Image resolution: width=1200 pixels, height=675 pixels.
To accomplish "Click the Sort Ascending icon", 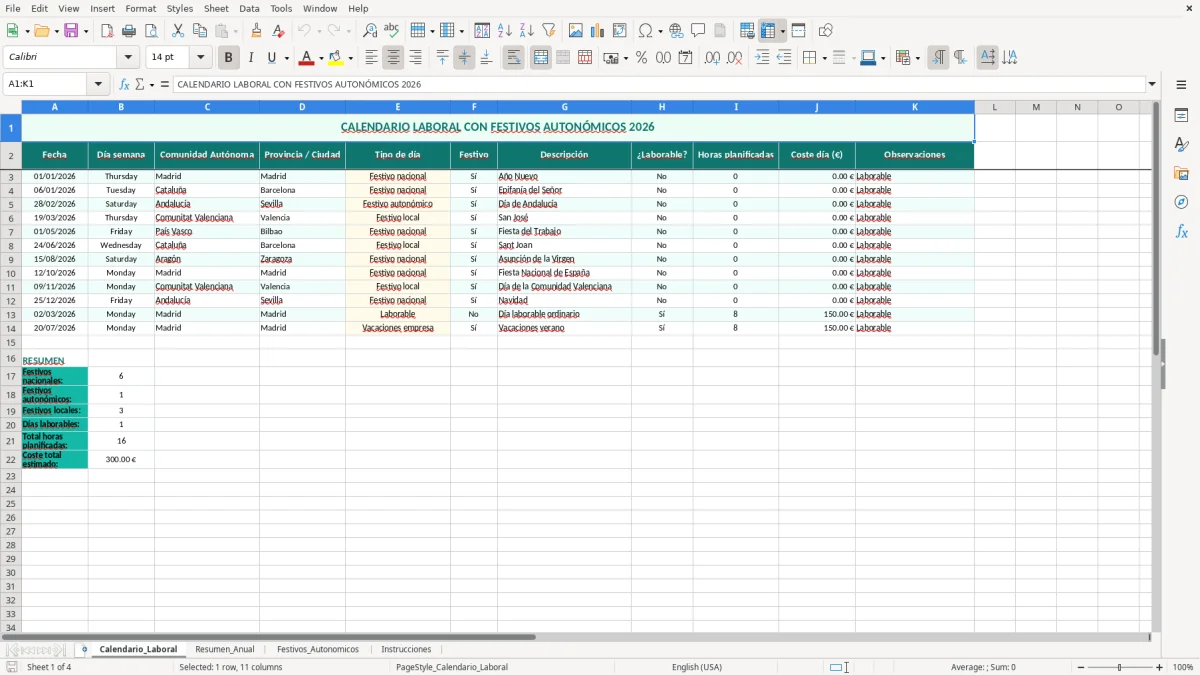I will [x=505, y=31].
